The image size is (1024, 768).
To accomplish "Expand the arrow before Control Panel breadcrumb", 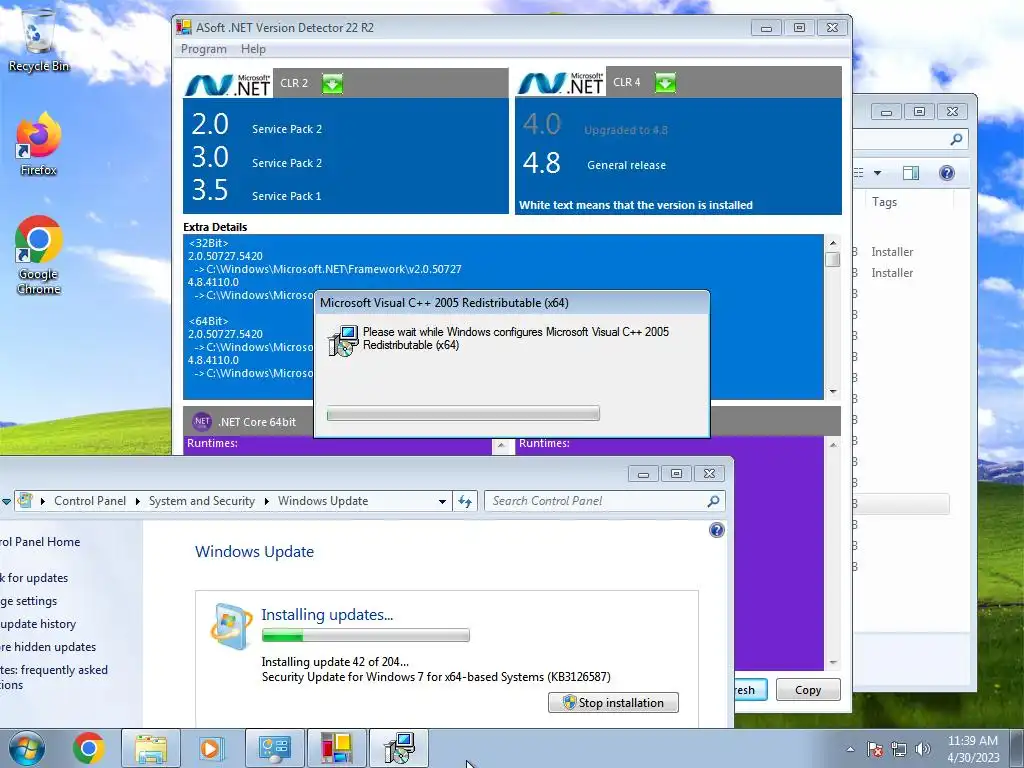I will (x=43, y=501).
